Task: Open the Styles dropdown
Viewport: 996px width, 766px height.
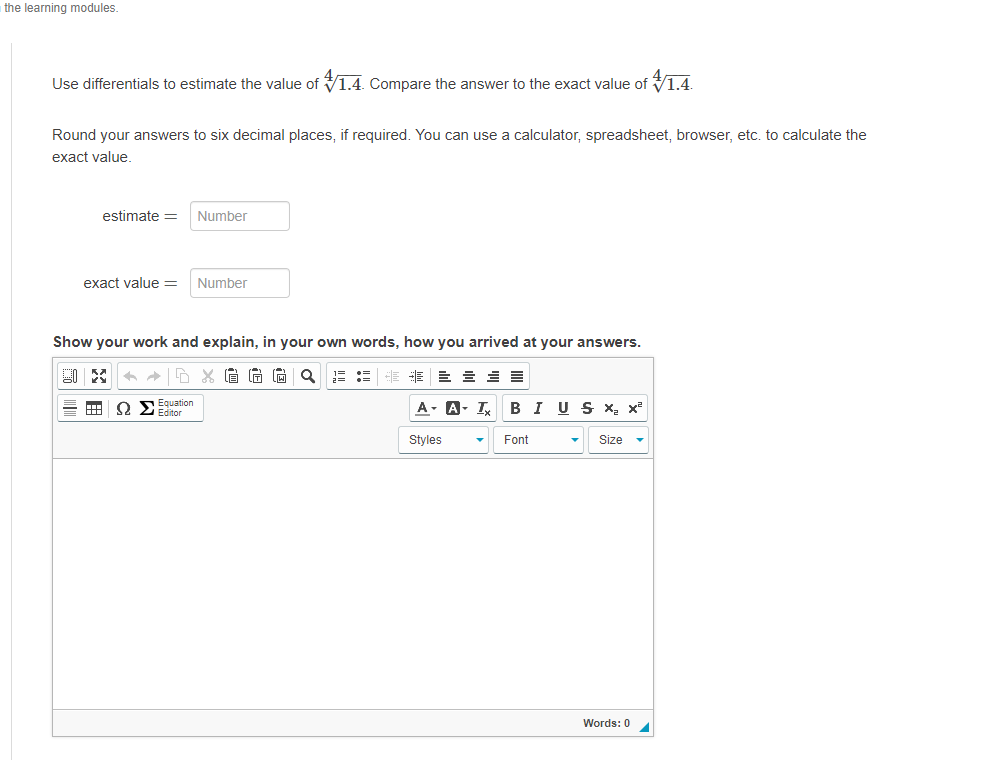Action: click(443, 440)
